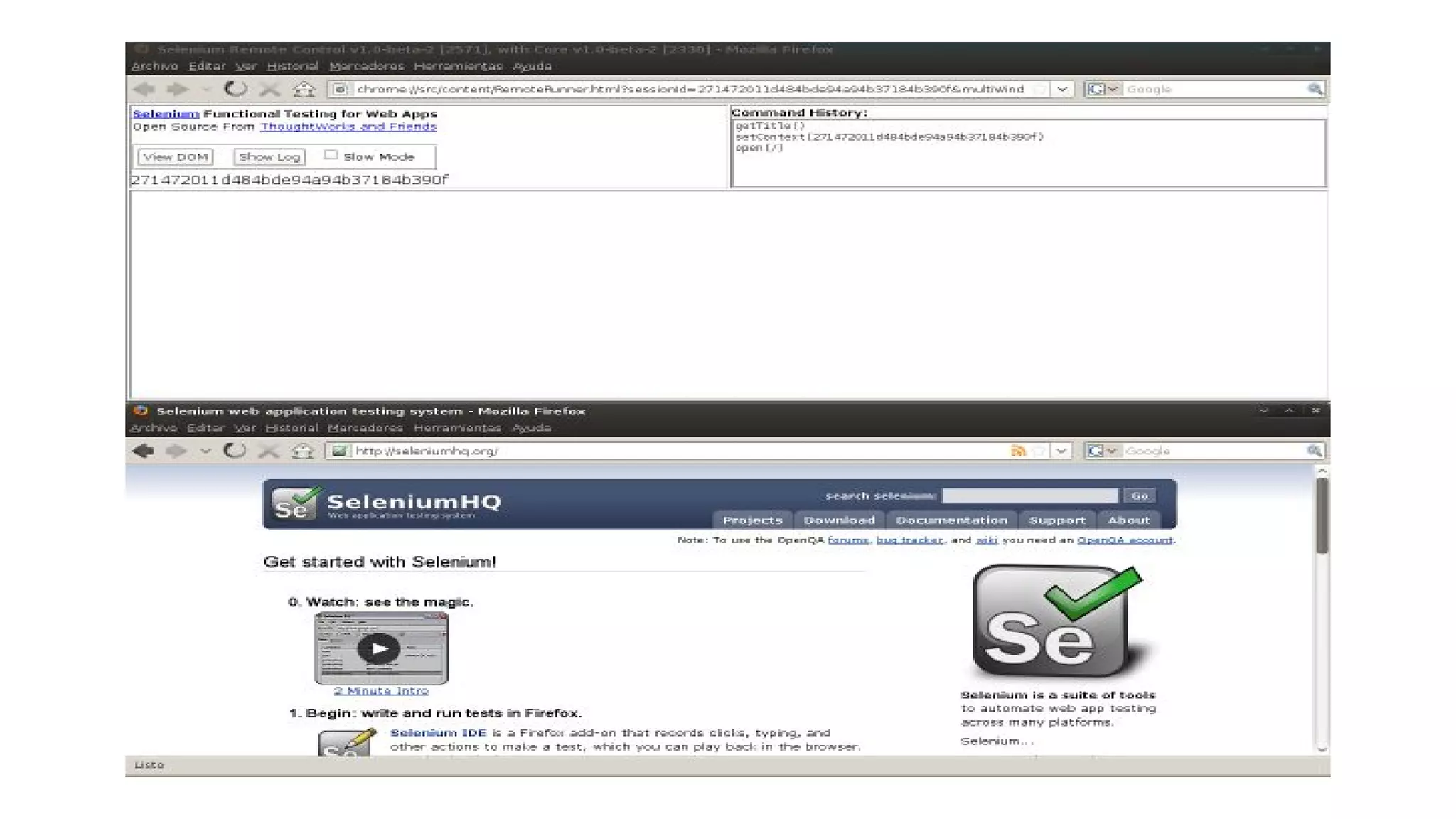Stop loading the seleniumhq.org page
This screenshot has width=1456, height=819.
click(268, 451)
